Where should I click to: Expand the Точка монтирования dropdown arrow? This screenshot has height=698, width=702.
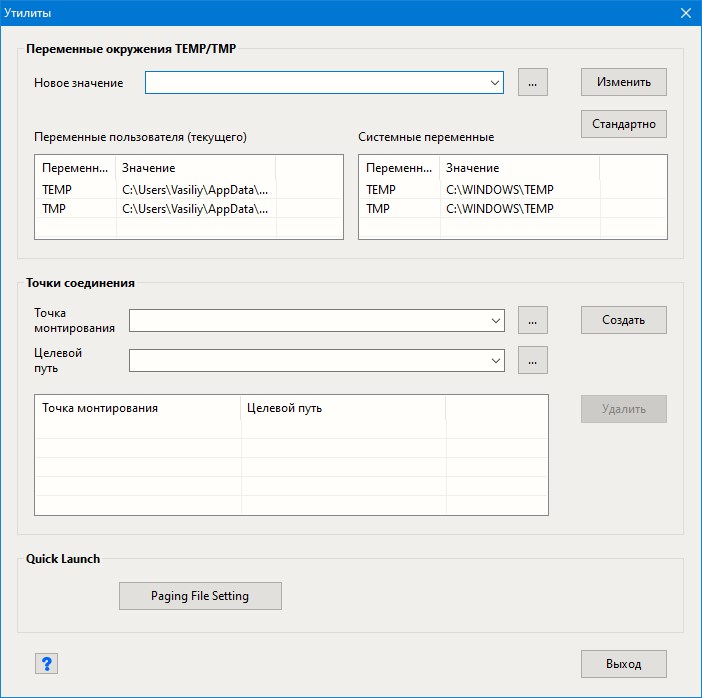coord(496,321)
